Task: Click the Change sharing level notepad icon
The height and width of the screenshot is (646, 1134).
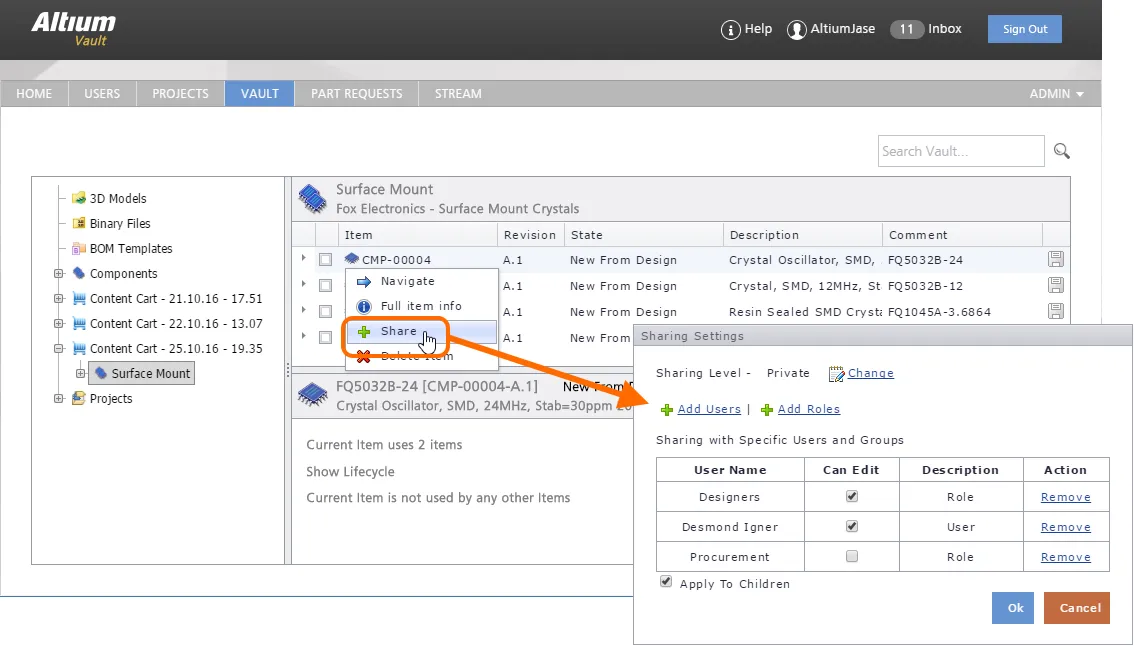Action: pyautogui.click(x=836, y=373)
